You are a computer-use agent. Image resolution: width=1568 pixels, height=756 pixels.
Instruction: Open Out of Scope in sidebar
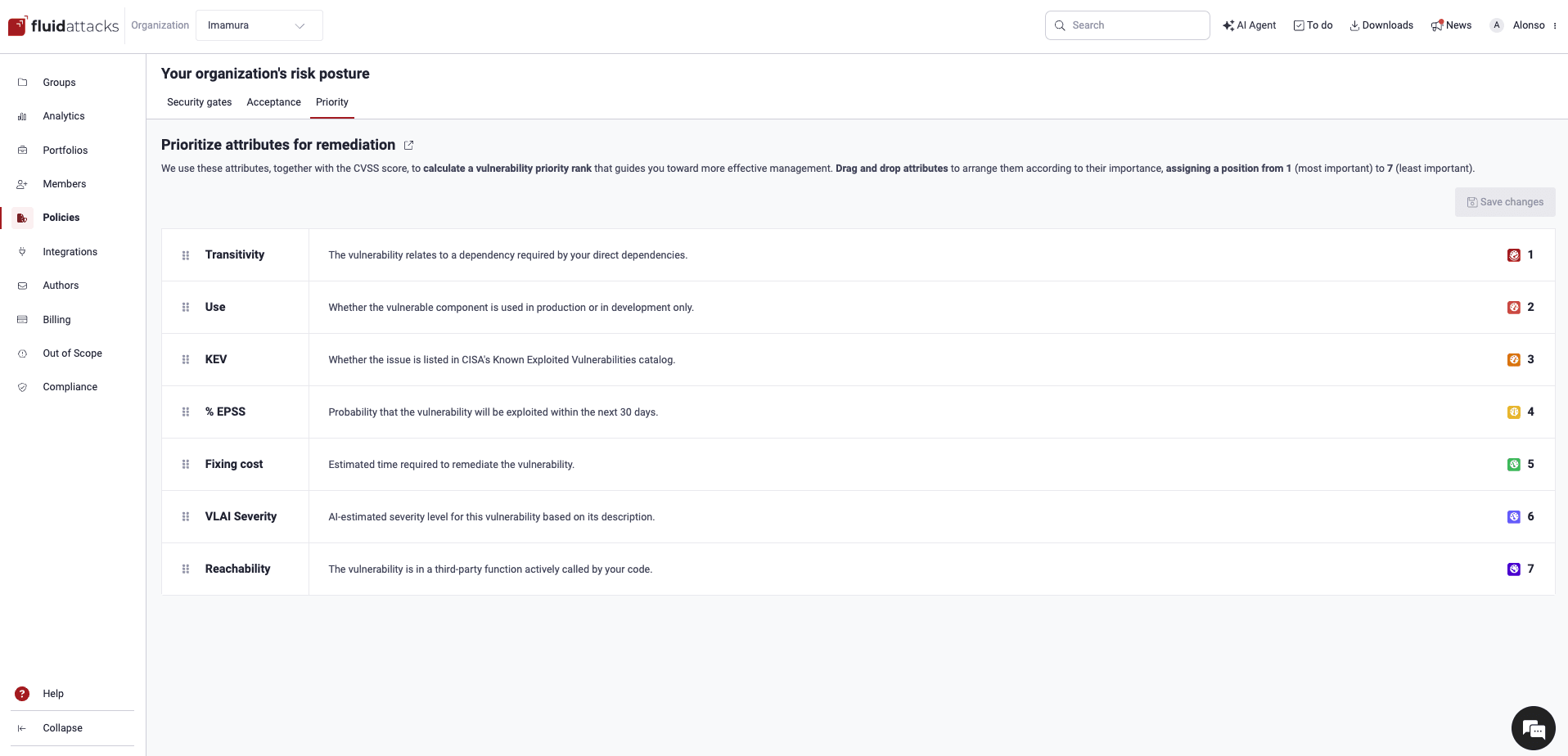(x=73, y=353)
